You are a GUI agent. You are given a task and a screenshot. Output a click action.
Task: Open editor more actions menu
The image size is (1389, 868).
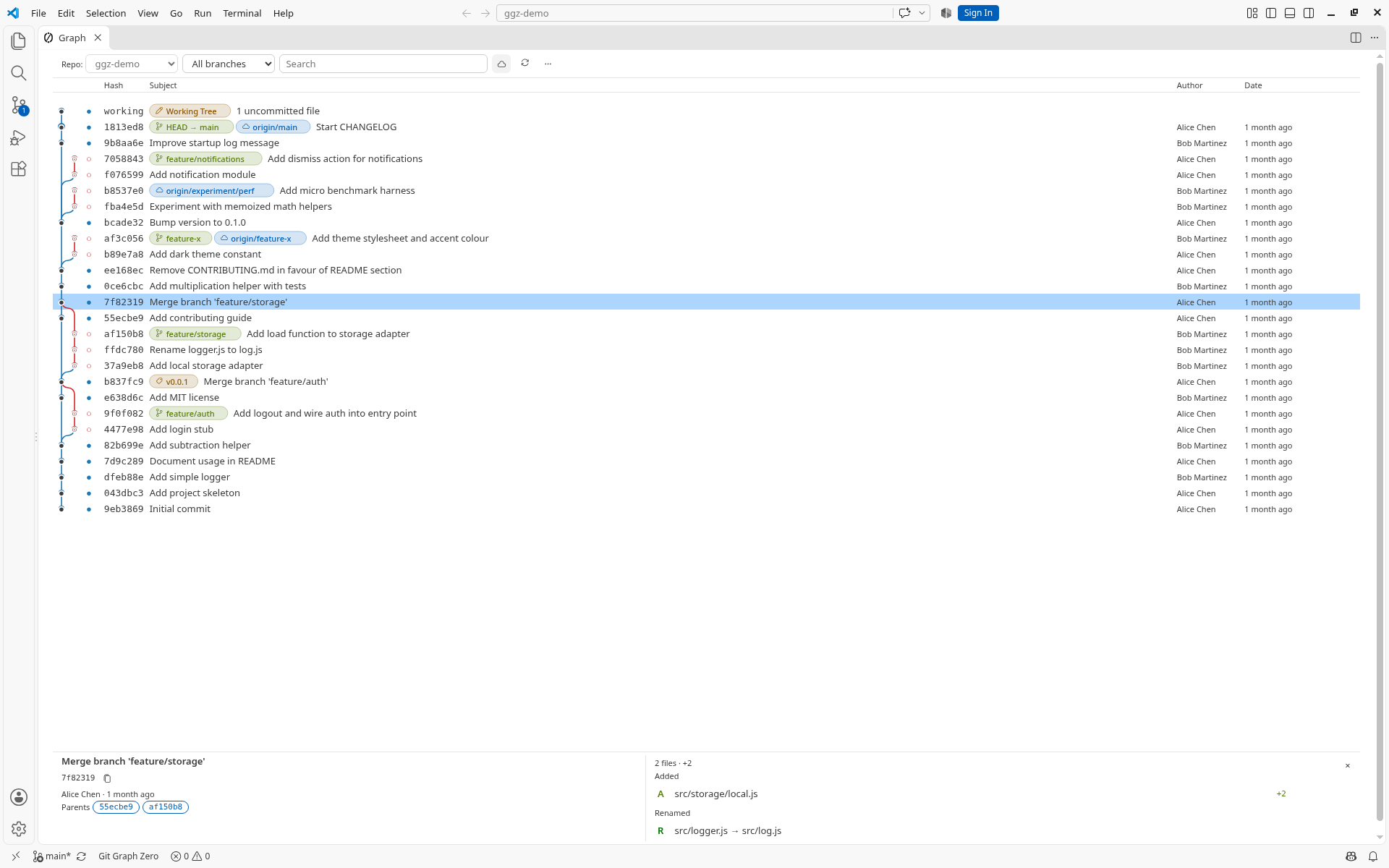[x=1375, y=38]
